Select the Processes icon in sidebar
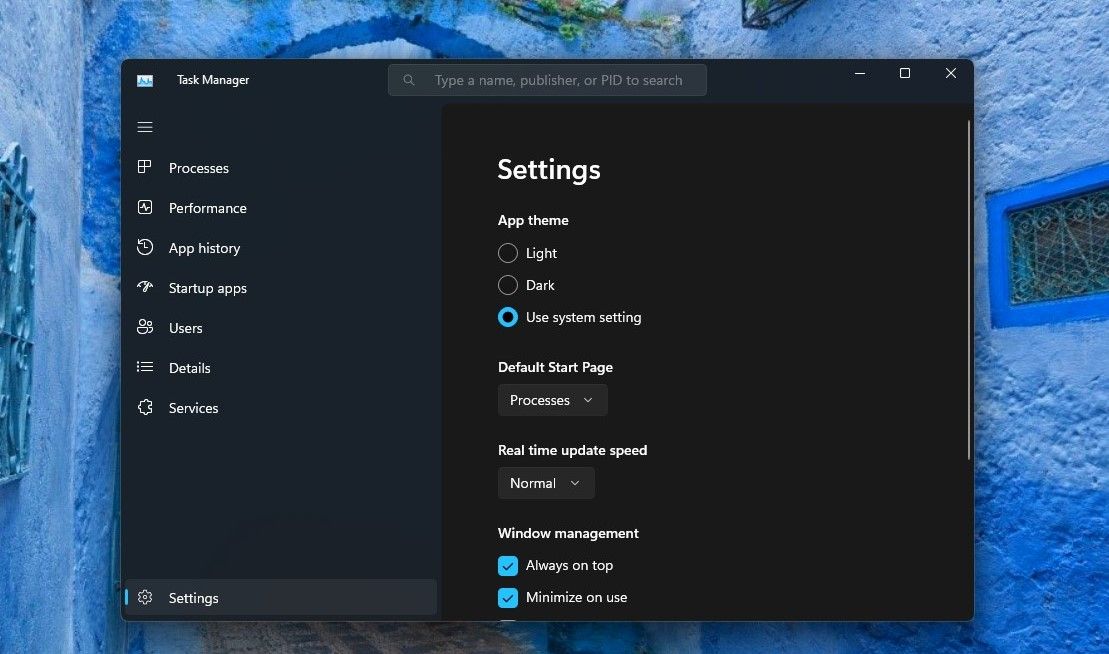 [145, 167]
